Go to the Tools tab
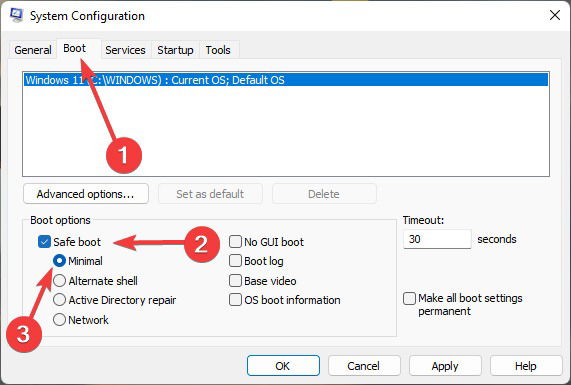Screen dimensions: 571x385 (218, 50)
